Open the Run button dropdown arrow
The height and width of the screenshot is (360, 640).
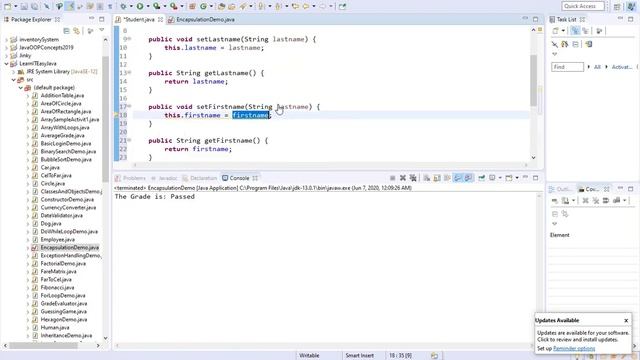tap(148, 7)
